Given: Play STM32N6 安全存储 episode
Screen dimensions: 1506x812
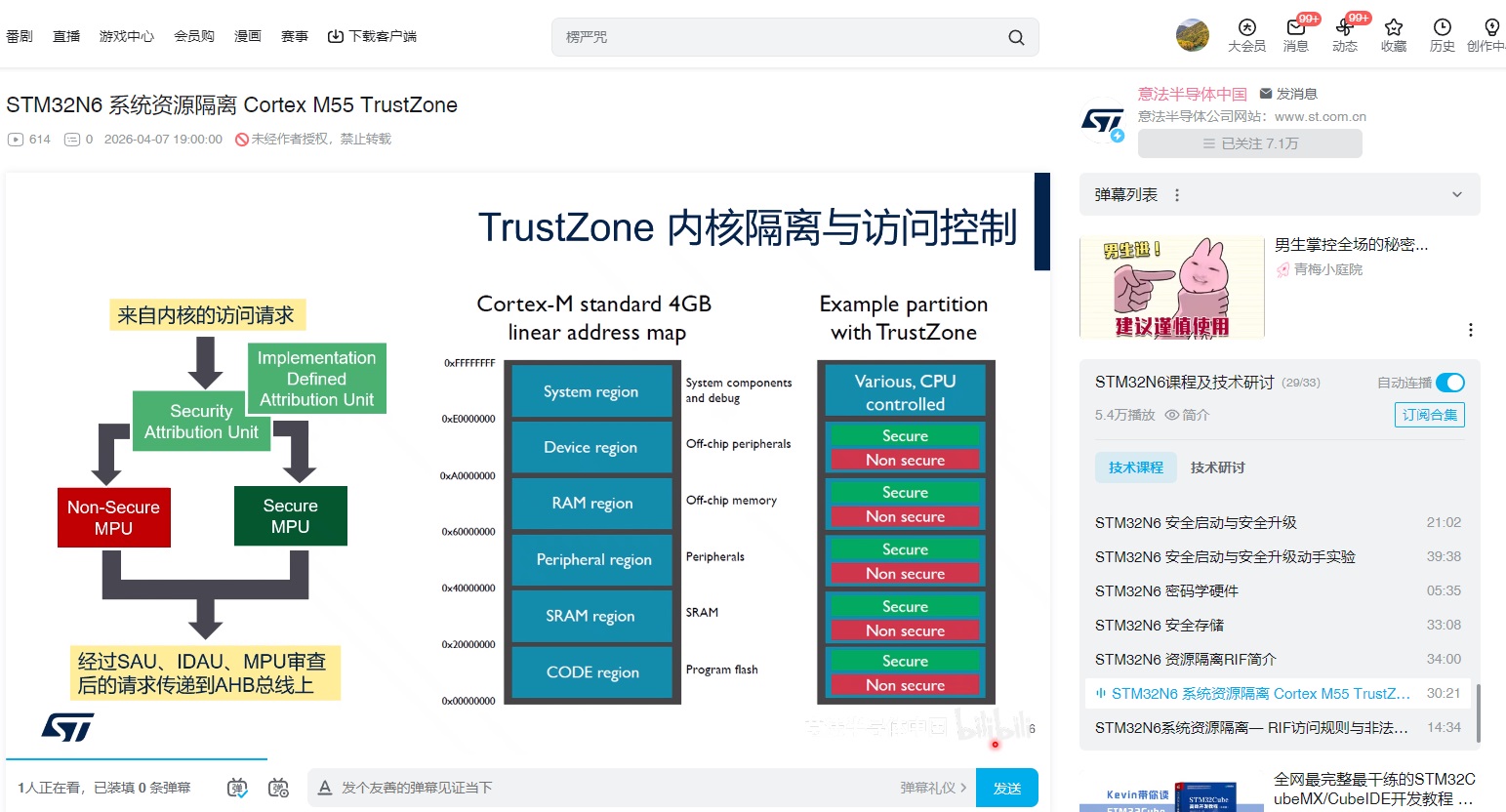Looking at the screenshot, I should (x=1278, y=625).
